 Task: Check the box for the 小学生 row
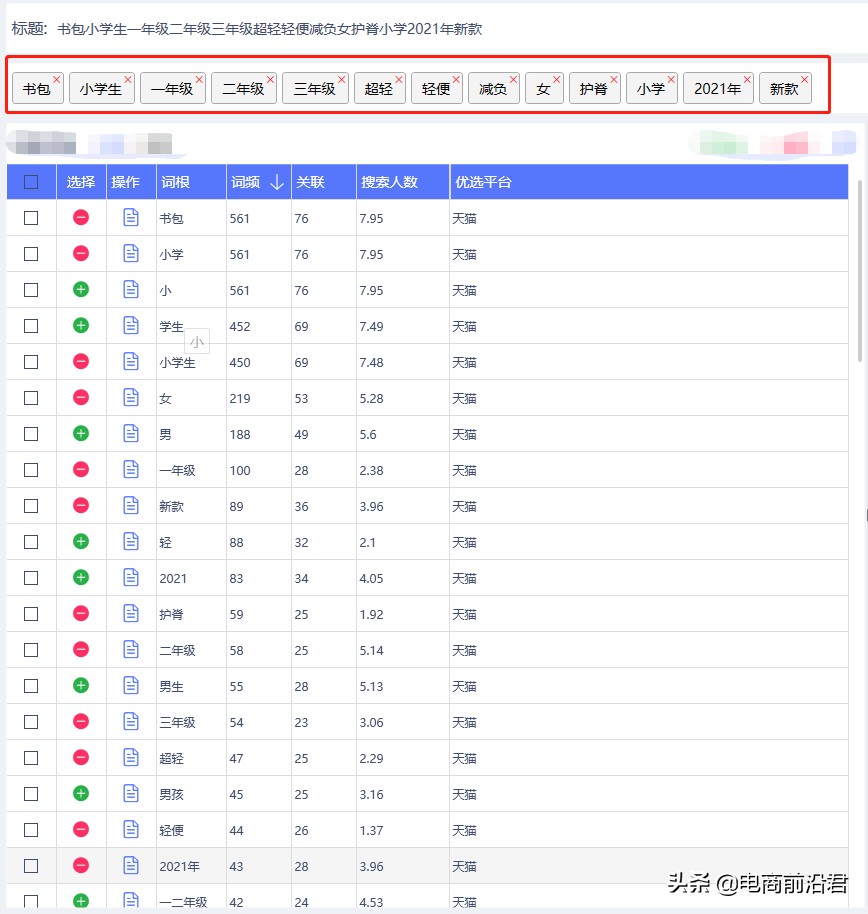31,362
